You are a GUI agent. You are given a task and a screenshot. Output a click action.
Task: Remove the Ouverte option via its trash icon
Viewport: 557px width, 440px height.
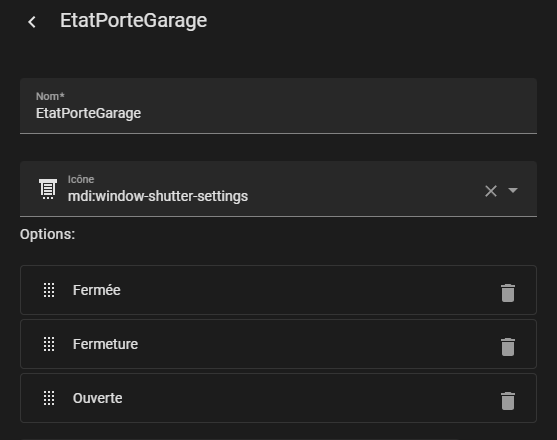(x=508, y=401)
